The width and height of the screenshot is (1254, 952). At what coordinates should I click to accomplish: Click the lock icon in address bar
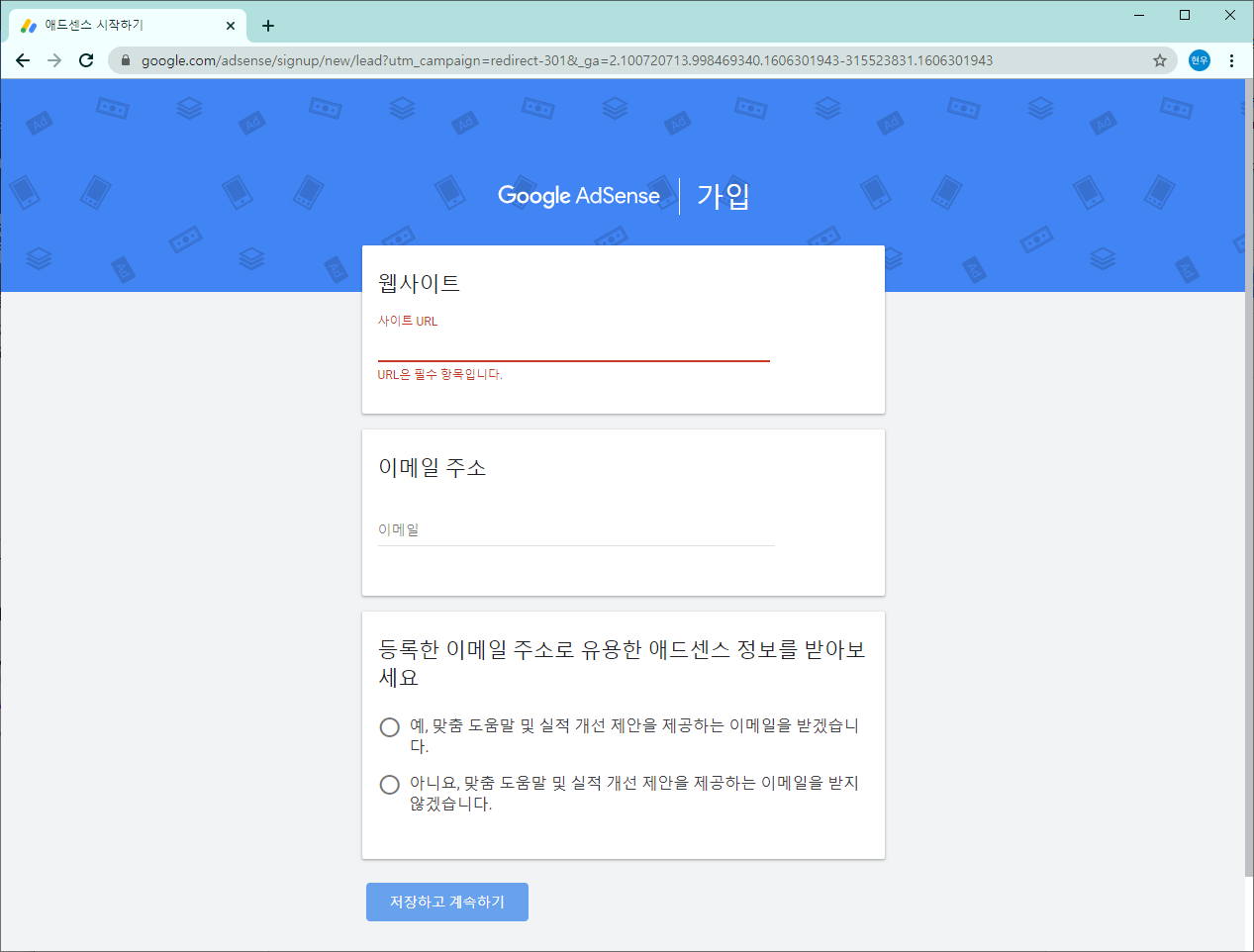click(126, 60)
